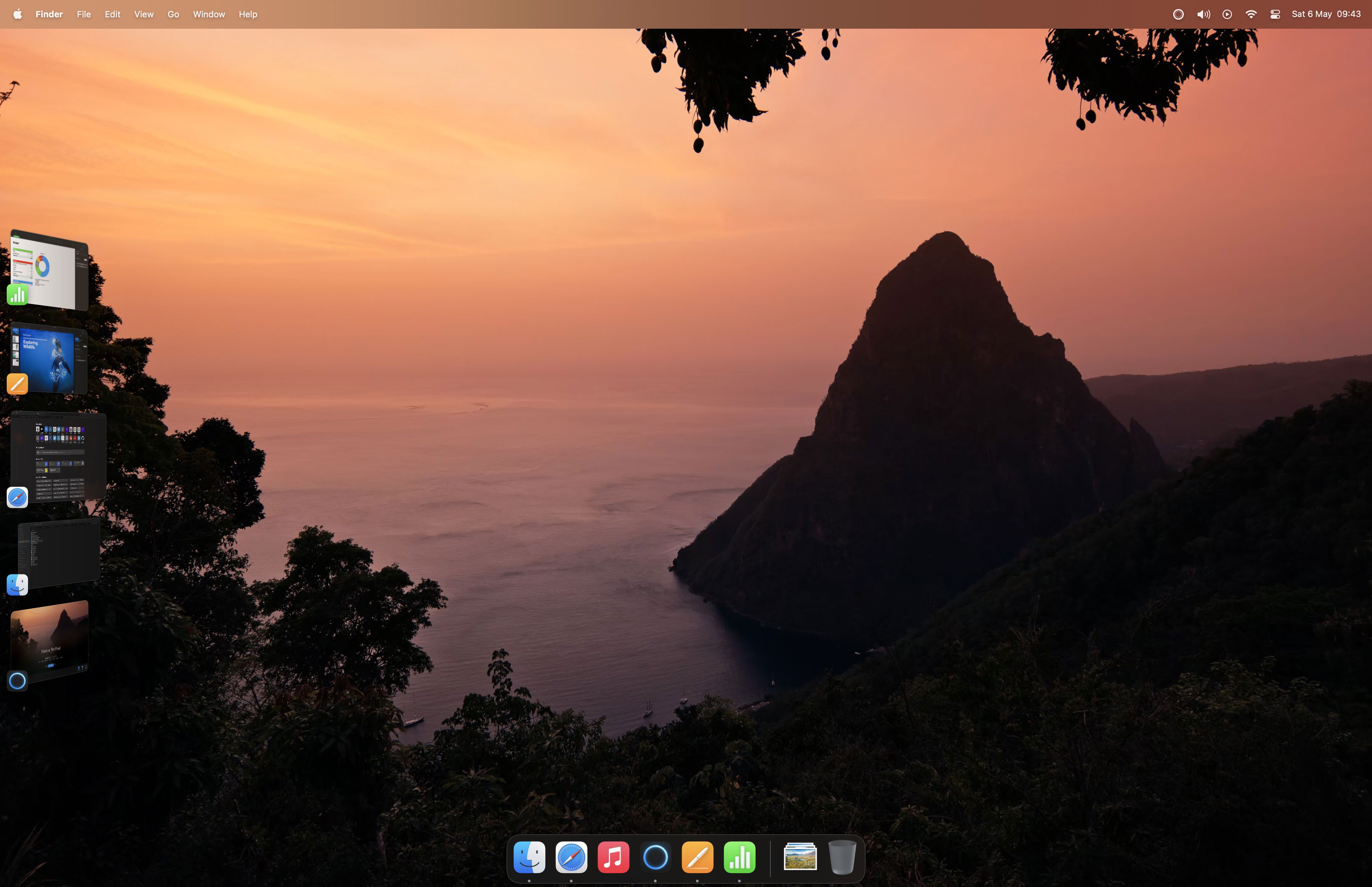Click the Wi-Fi status icon
This screenshot has width=1372, height=887.
1251,14
